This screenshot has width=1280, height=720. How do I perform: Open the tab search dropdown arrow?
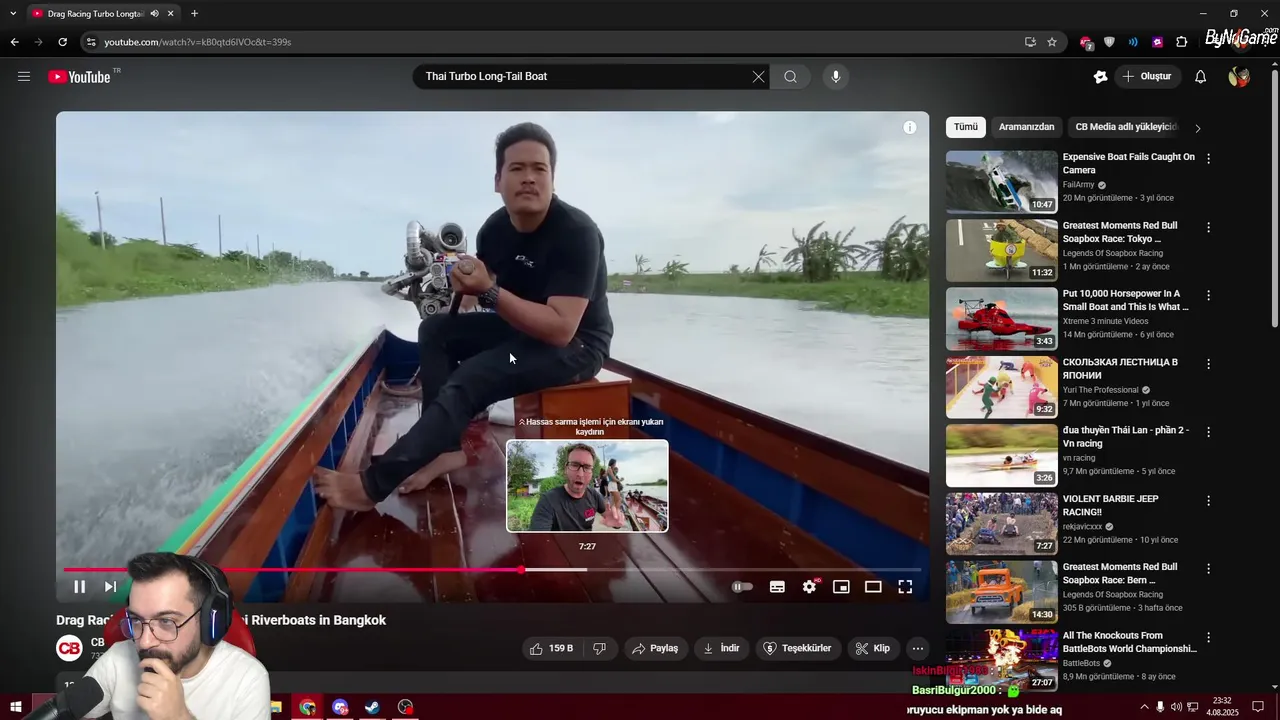13,13
